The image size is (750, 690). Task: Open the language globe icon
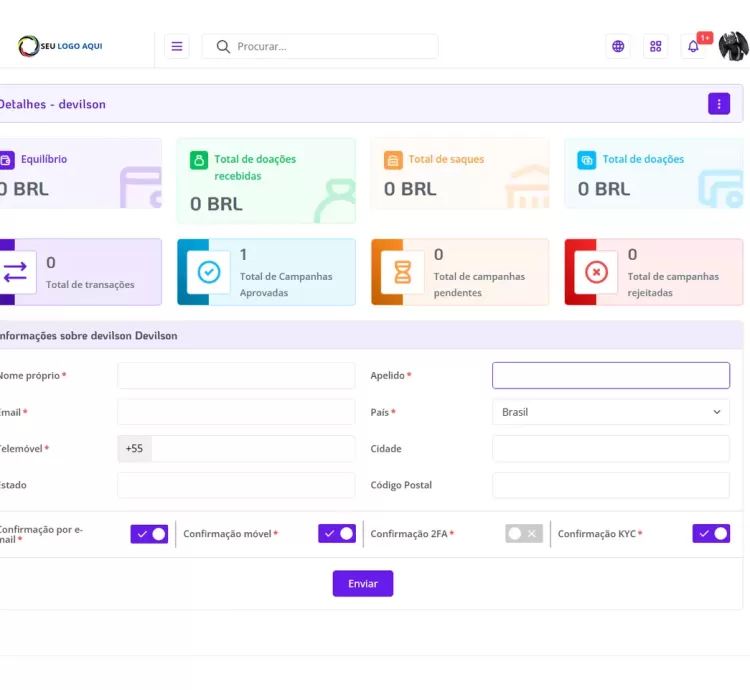618,46
